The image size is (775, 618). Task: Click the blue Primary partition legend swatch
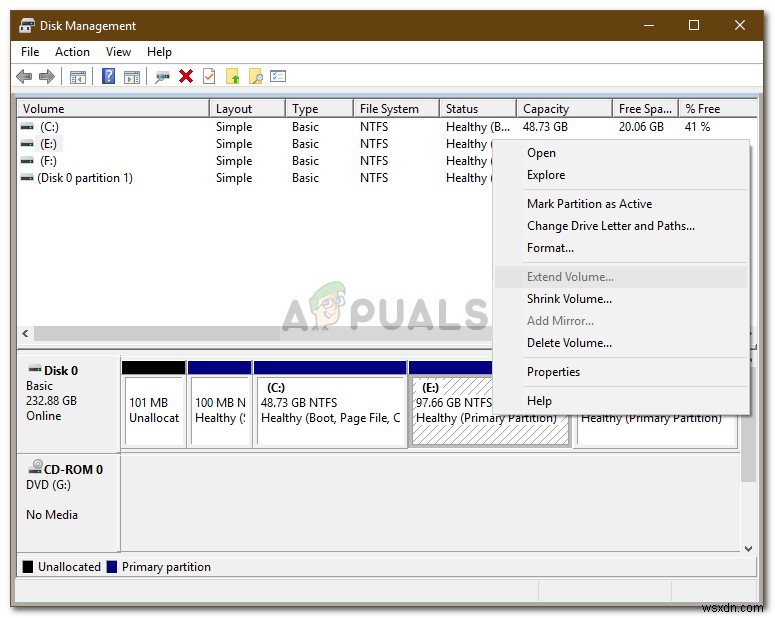coord(112,567)
